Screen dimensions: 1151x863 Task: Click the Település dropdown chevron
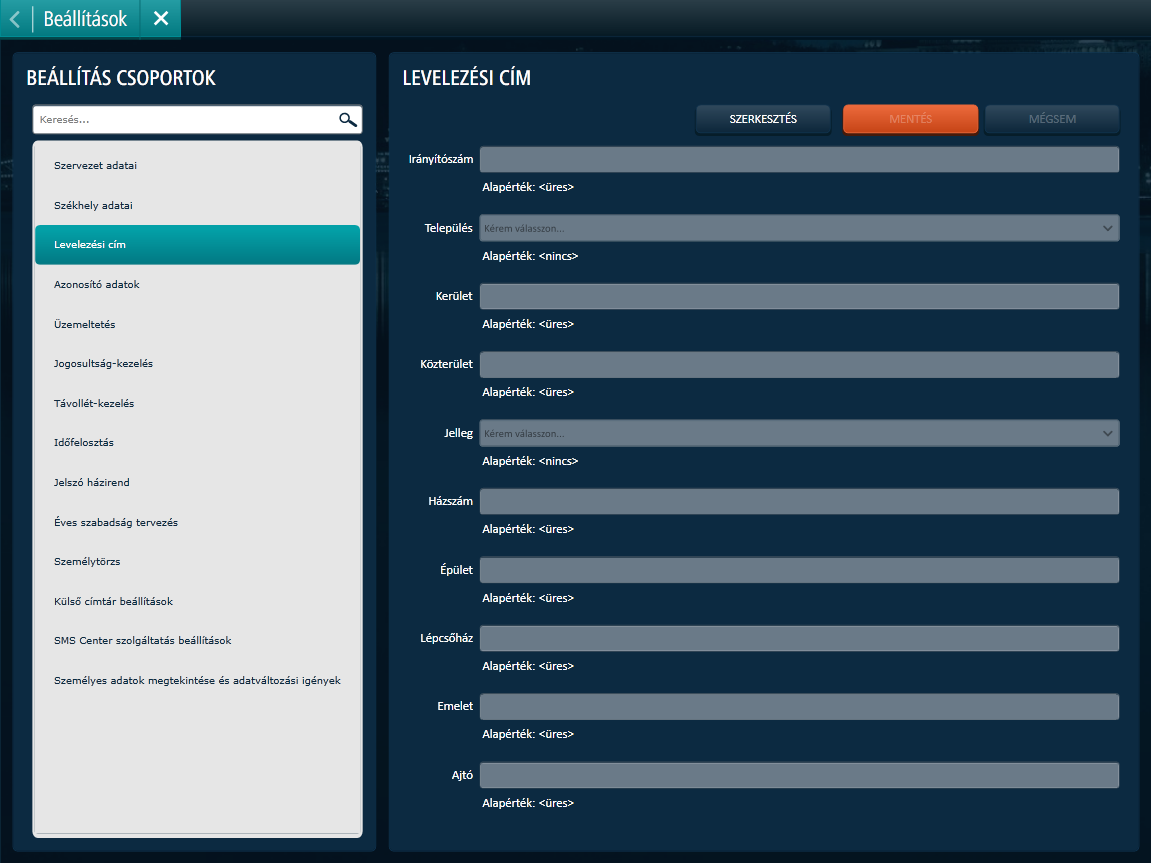(x=1107, y=228)
